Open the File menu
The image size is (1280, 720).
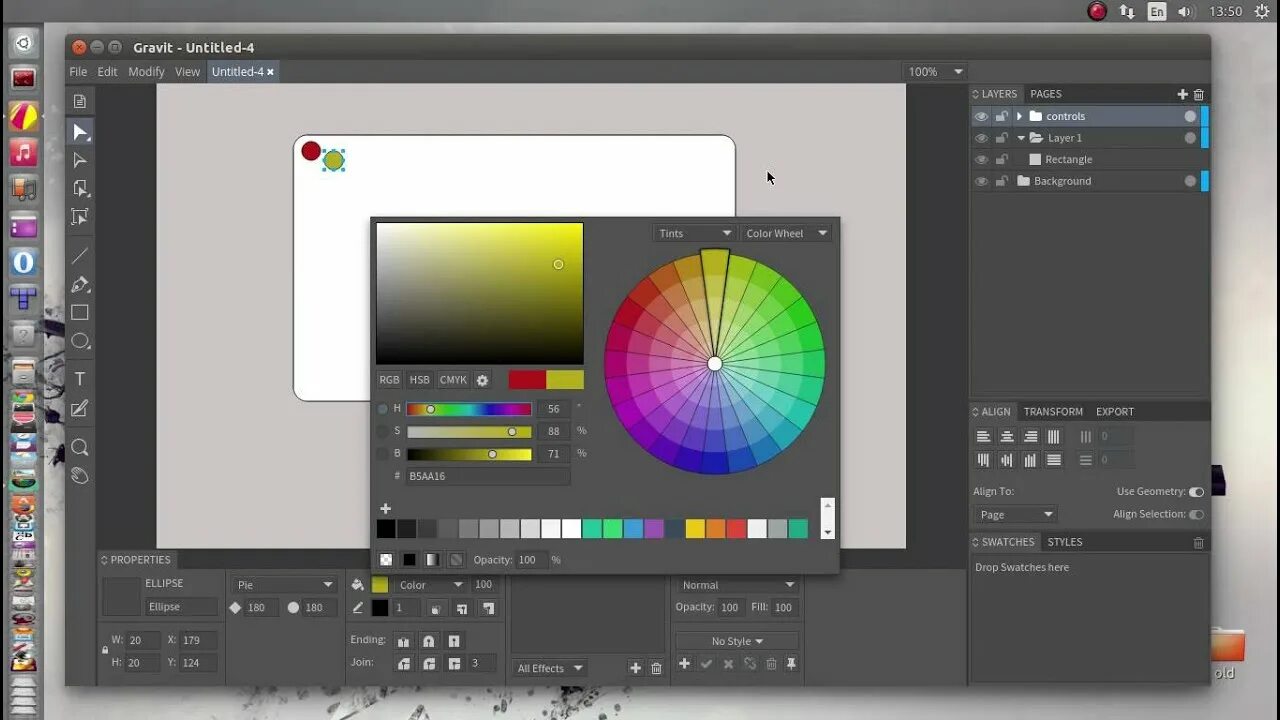[x=78, y=72]
